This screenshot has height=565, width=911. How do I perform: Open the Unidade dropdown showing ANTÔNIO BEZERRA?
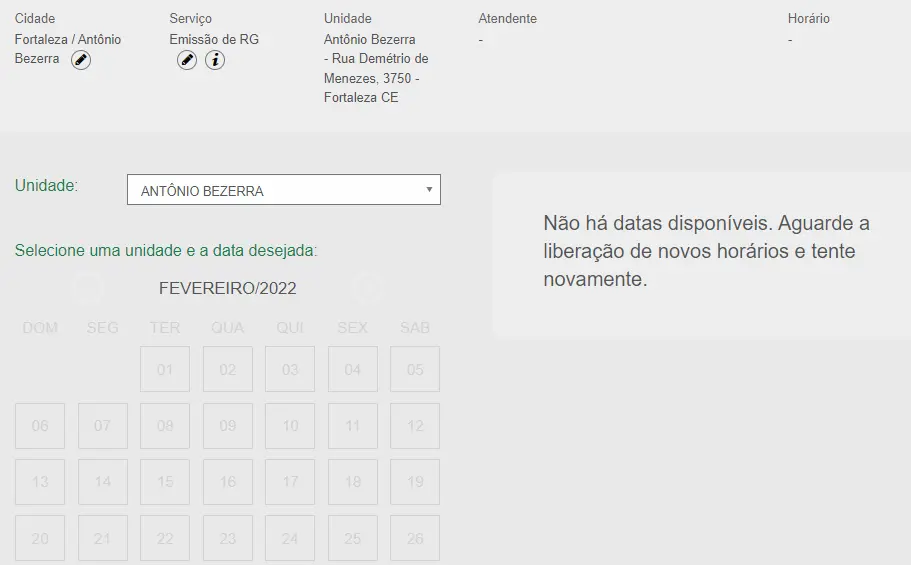click(x=284, y=190)
